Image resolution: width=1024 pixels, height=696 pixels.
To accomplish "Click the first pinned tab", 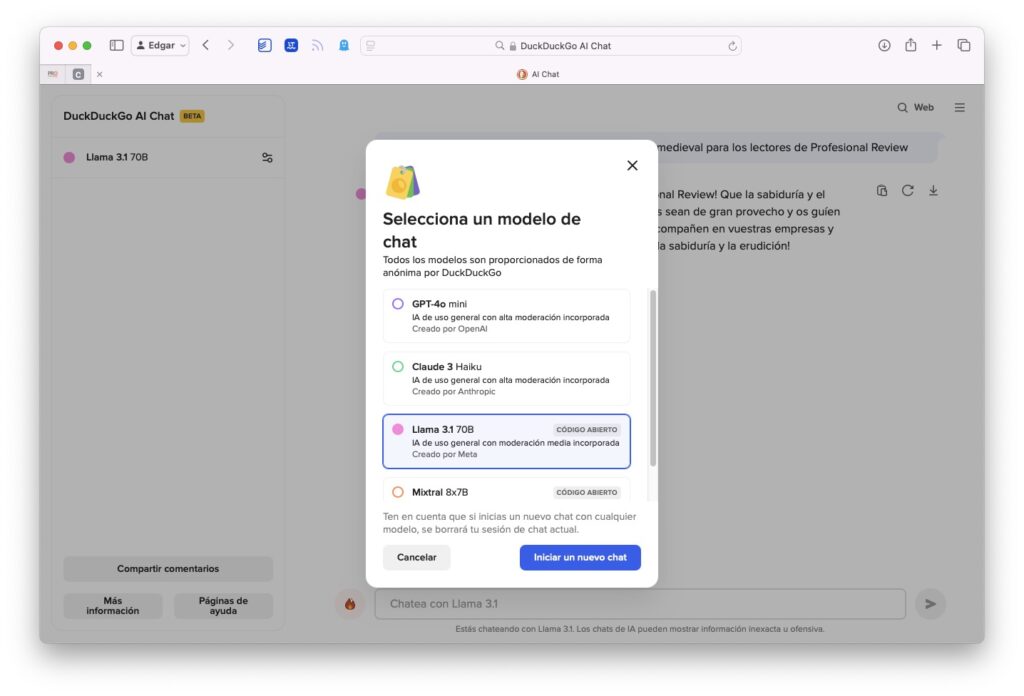I will [x=53, y=74].
